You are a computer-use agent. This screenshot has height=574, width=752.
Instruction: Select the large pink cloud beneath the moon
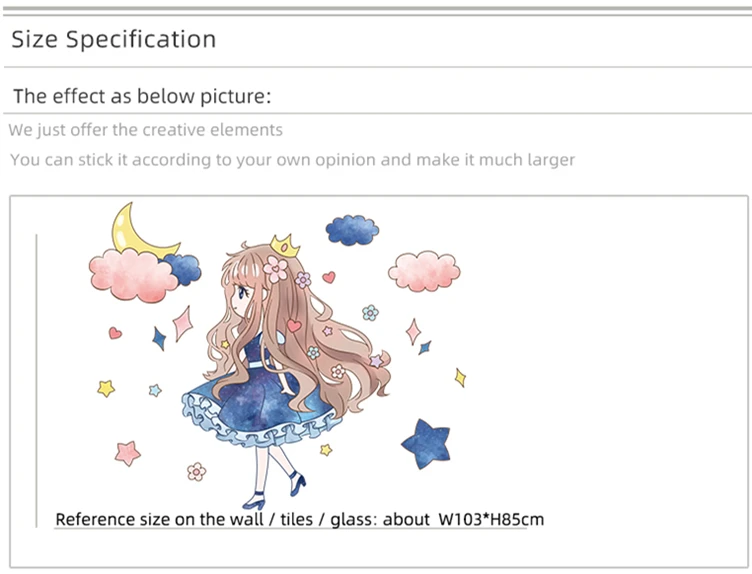(132, 276)
